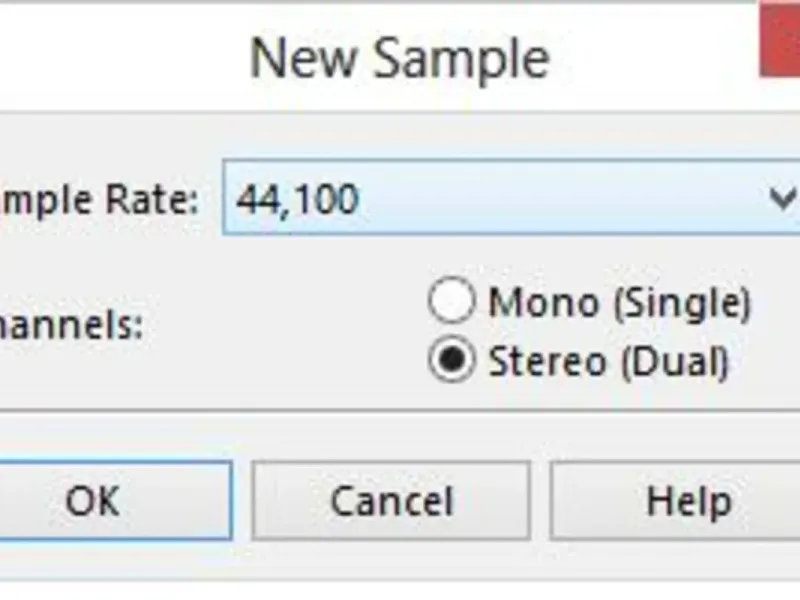Viewport: 800px width, 600px height.
Task: Open Help for the New Sample dialog
Action: pyautogui.click(x=687, y=500)
